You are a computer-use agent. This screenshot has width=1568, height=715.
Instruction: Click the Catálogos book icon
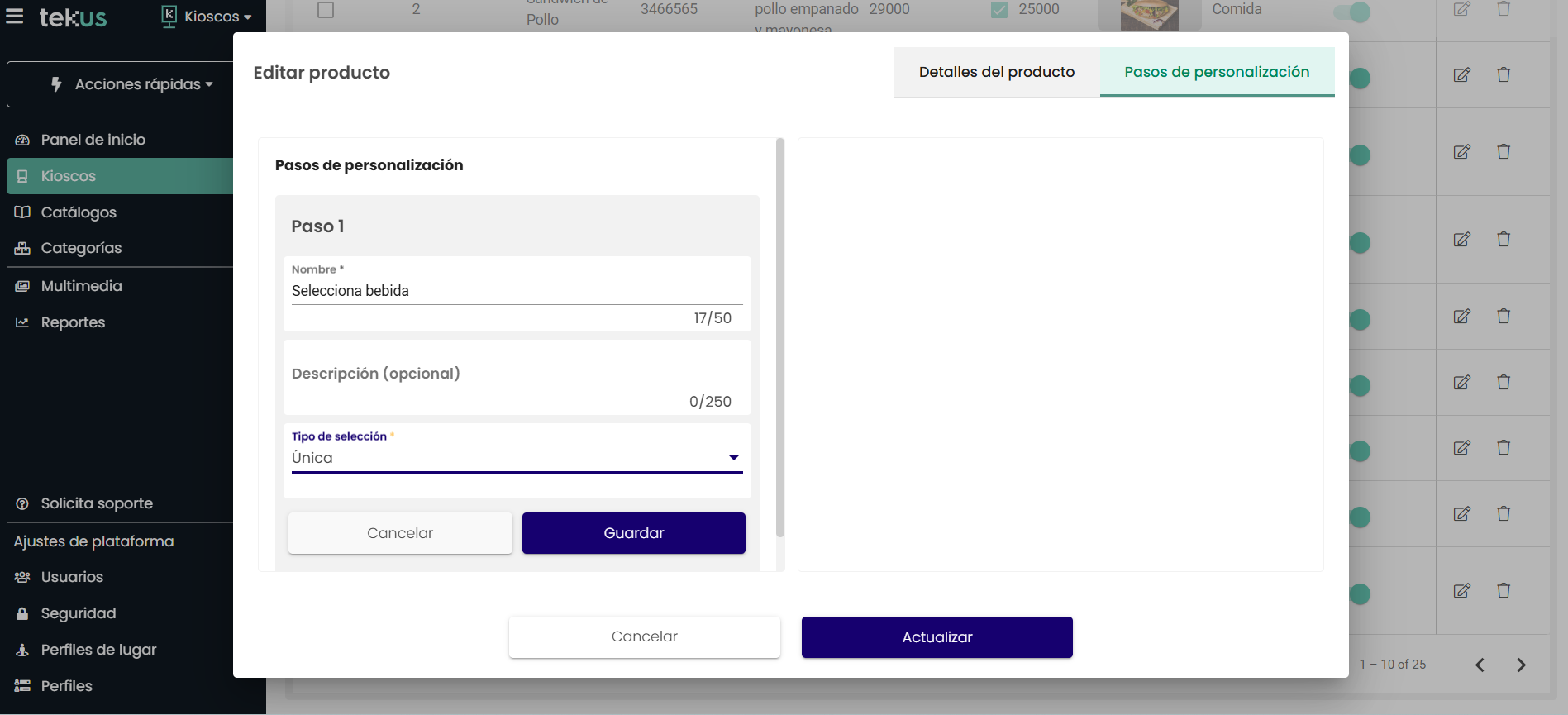(22, 212)
